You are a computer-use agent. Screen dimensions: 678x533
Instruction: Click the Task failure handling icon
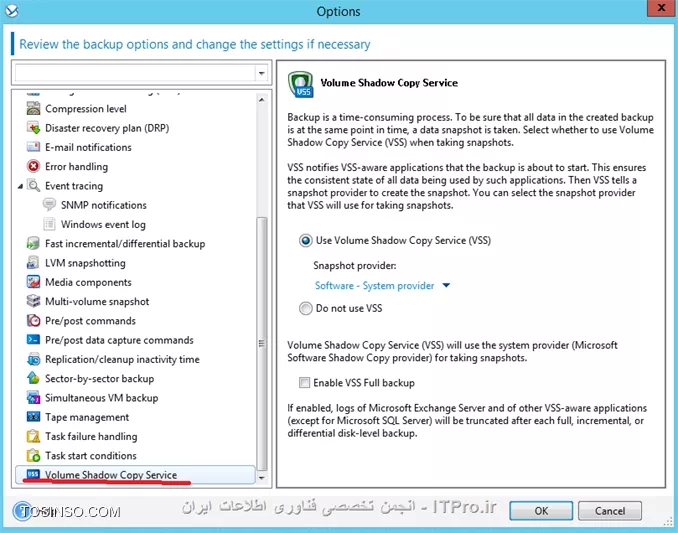click(x=33, y=436)
